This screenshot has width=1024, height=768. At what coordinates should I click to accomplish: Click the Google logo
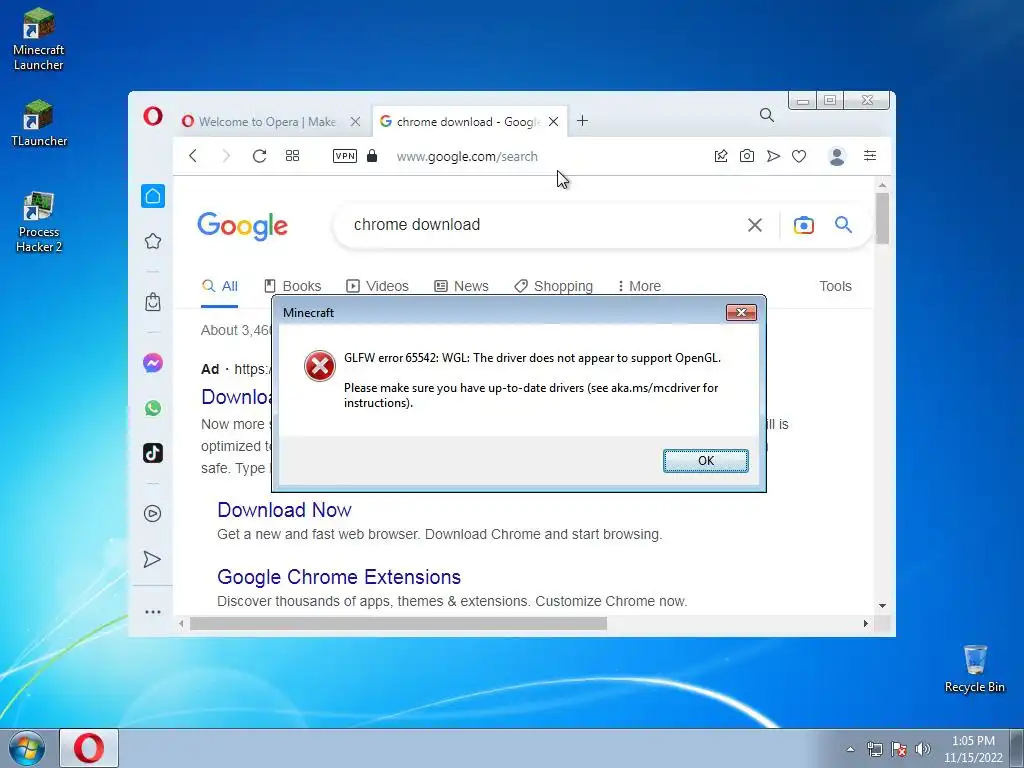(242, 226)
